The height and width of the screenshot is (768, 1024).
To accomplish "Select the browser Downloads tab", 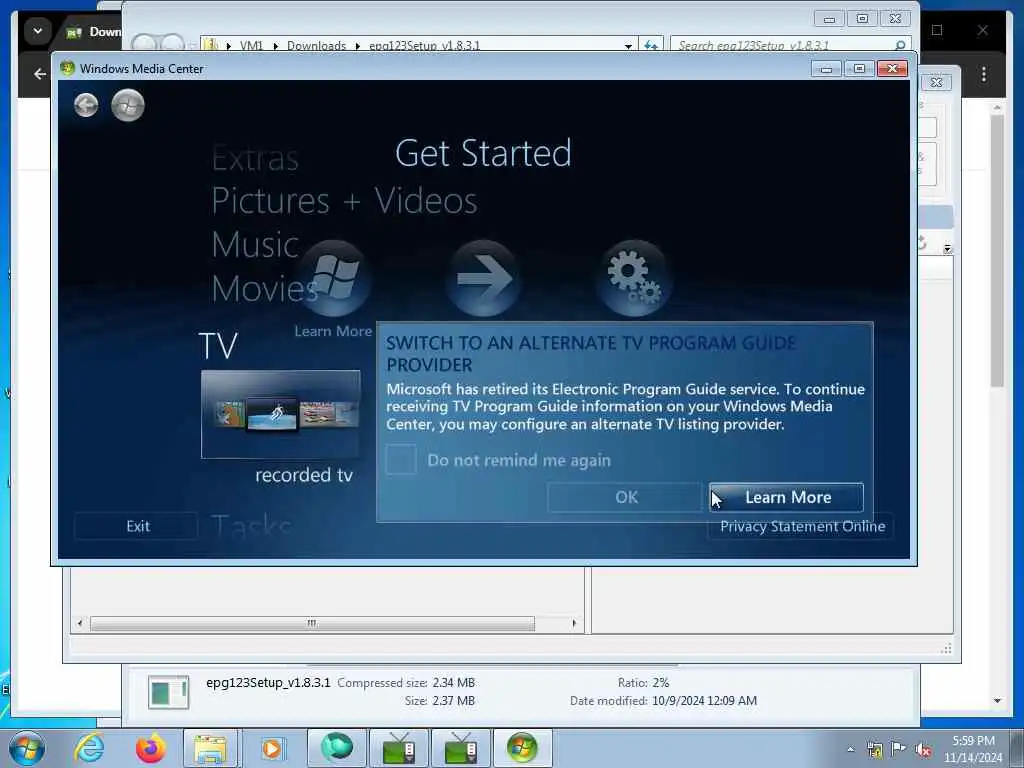I will coord(93,31).
